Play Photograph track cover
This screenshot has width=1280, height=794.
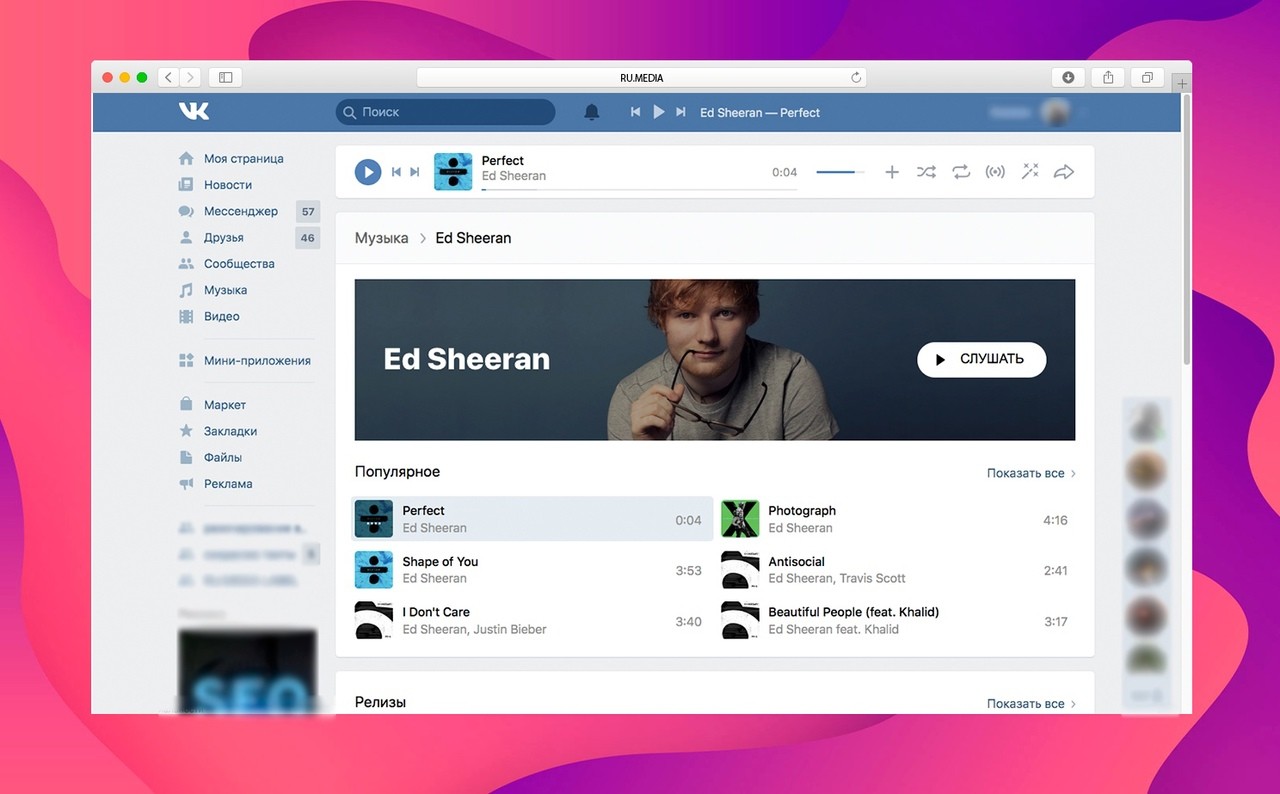[x=740, y=519]
